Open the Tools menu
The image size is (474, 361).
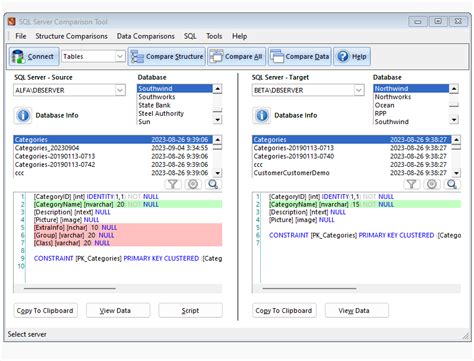(x=214, y=36)
